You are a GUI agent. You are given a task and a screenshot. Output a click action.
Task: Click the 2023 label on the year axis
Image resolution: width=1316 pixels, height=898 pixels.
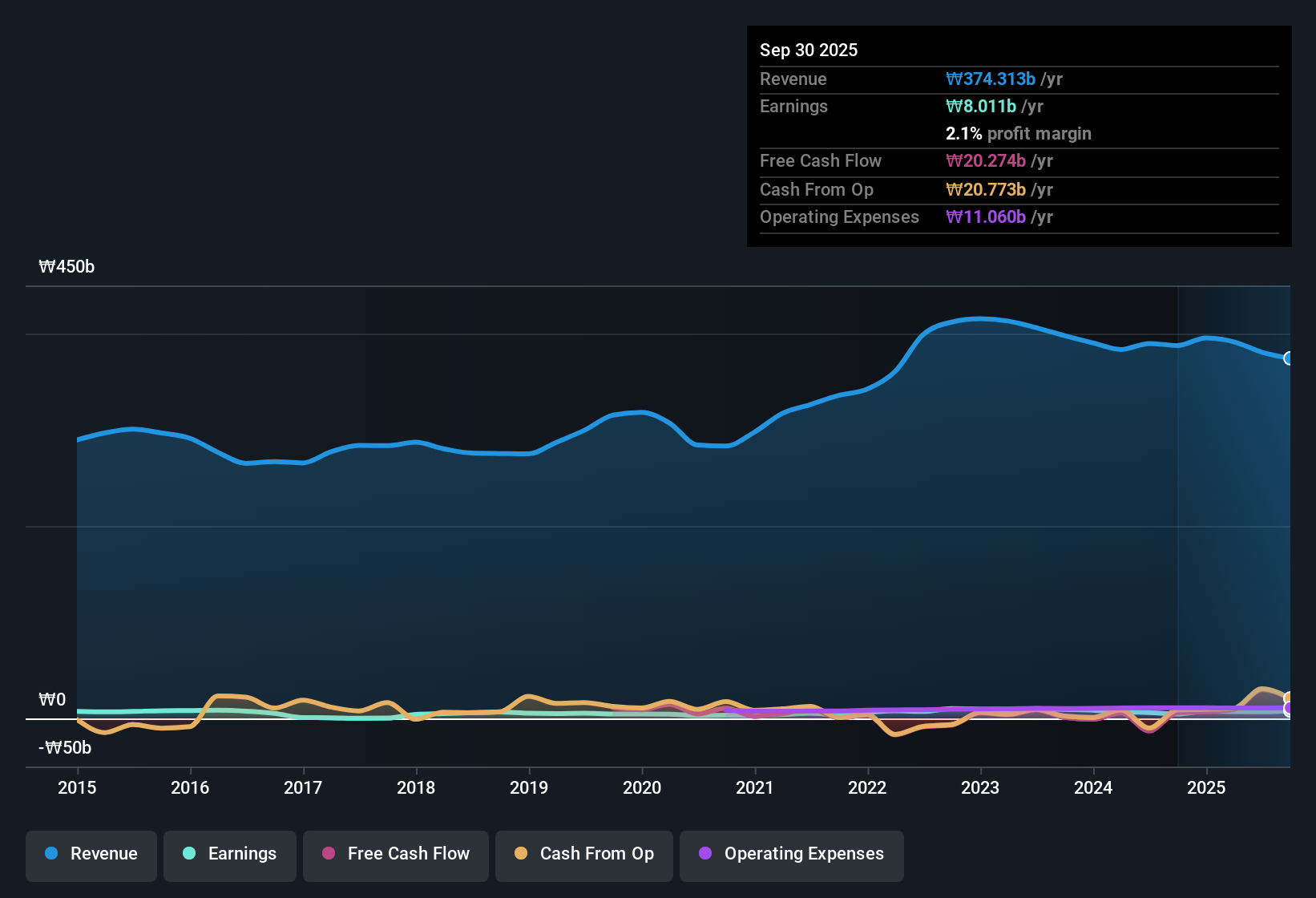click(980, 788)
